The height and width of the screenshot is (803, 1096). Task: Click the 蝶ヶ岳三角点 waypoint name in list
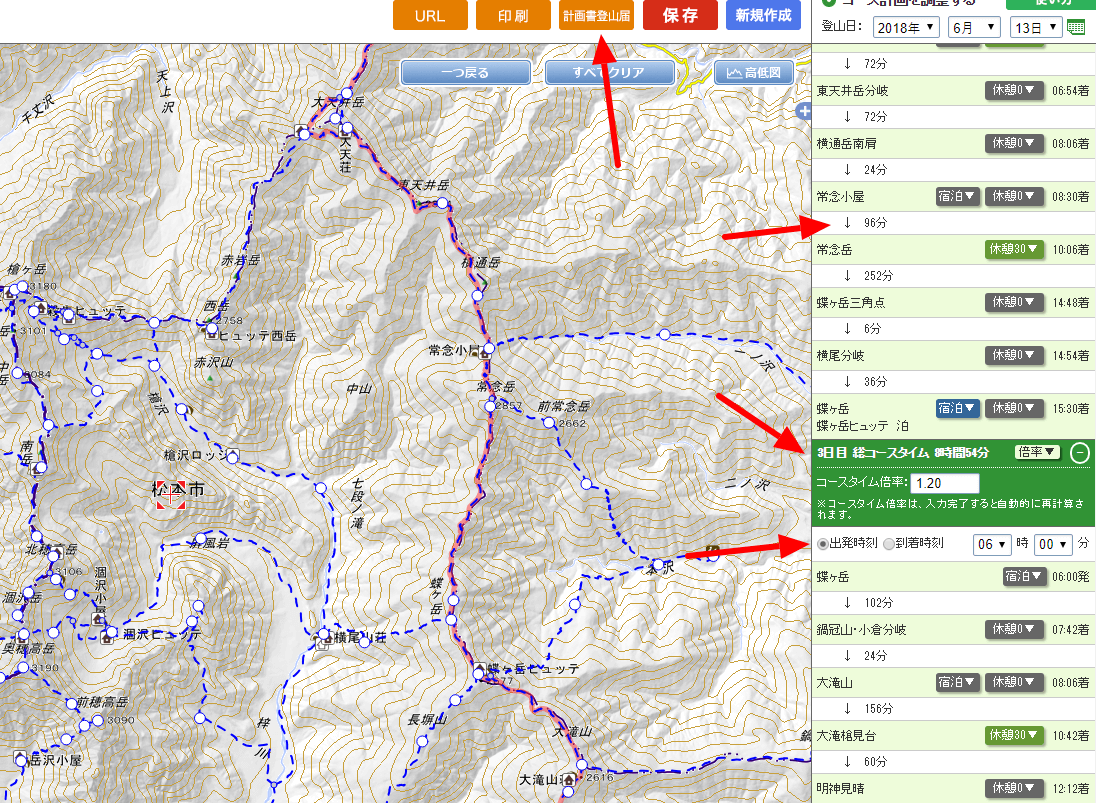[x=851, y=303]
